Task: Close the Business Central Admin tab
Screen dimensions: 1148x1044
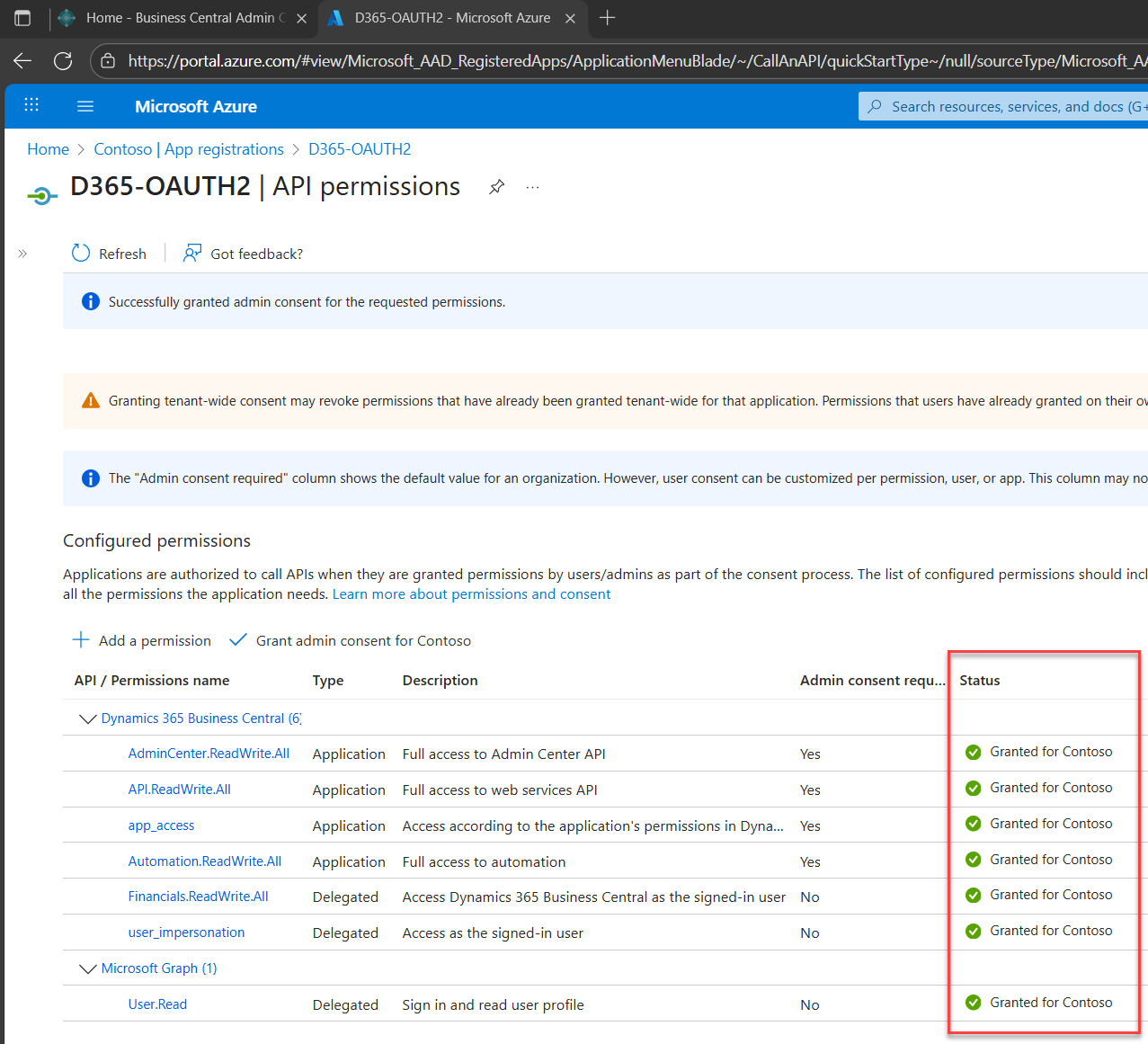Action: click(x=301, y=18)
